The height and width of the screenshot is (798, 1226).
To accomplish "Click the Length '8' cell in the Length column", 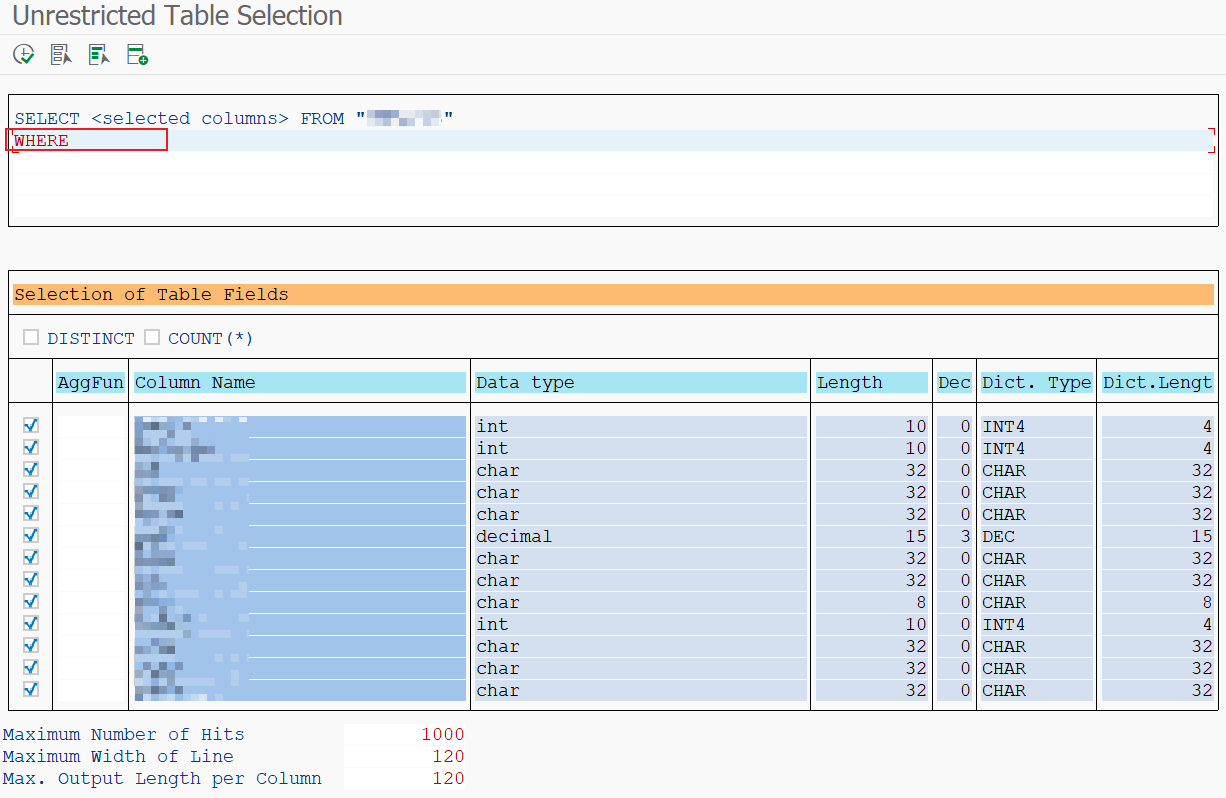I will 872,603.
